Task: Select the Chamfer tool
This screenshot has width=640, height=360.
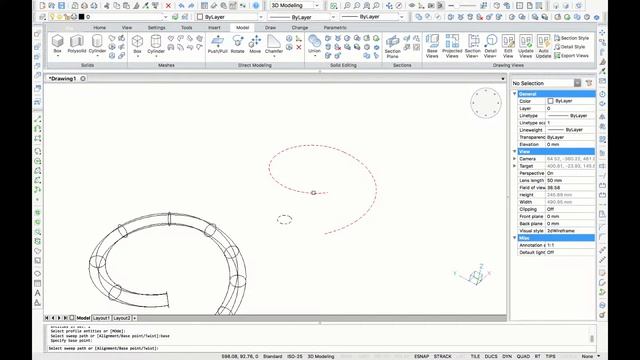Action: (274, 44)
